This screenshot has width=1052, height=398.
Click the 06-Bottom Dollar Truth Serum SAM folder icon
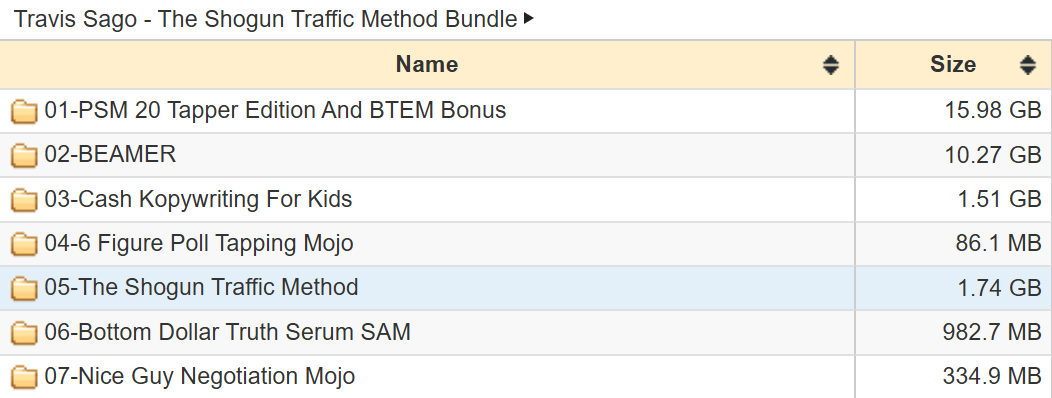coord(24,333)
